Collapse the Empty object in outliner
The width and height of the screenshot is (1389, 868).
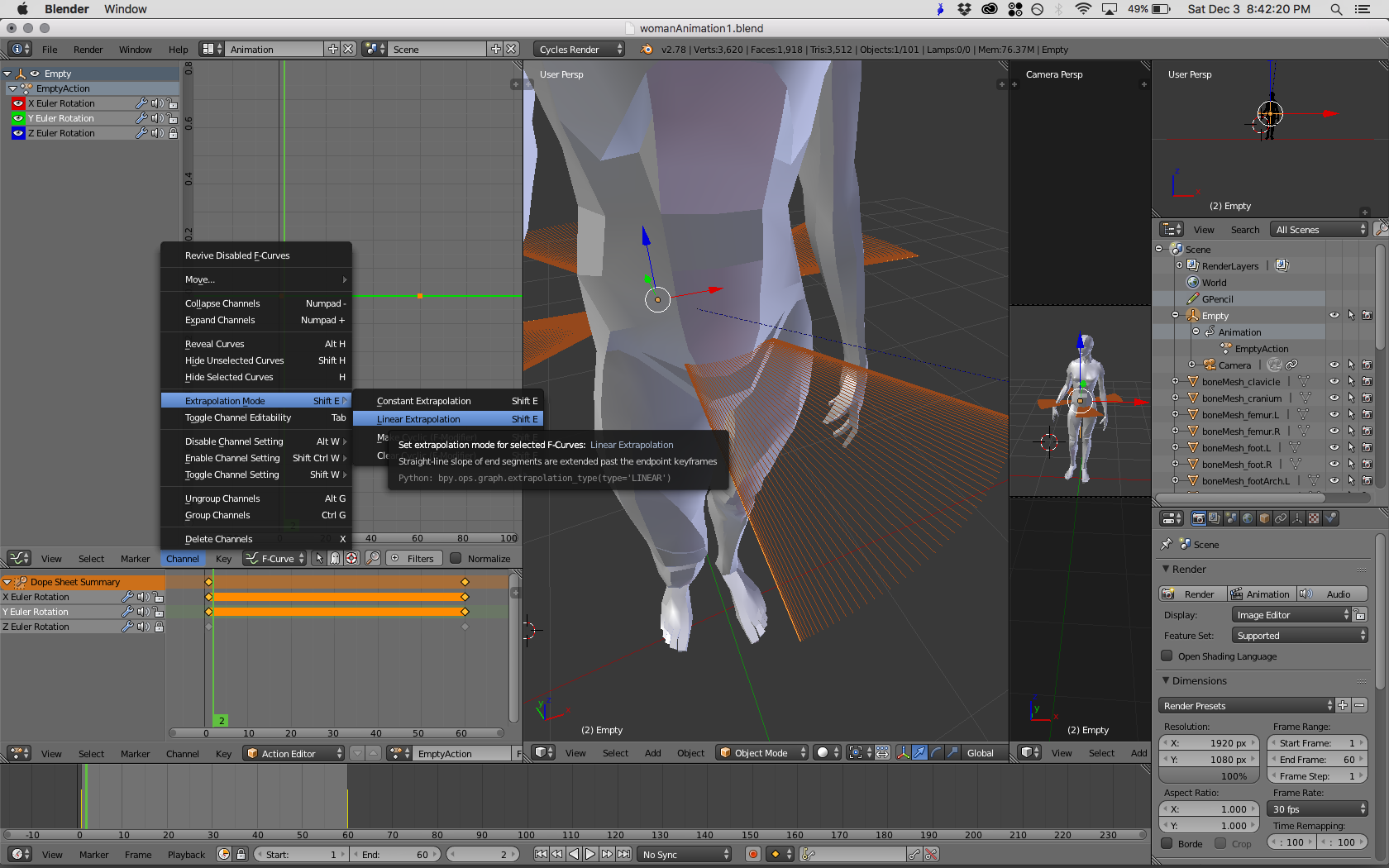click(1176, 315)
